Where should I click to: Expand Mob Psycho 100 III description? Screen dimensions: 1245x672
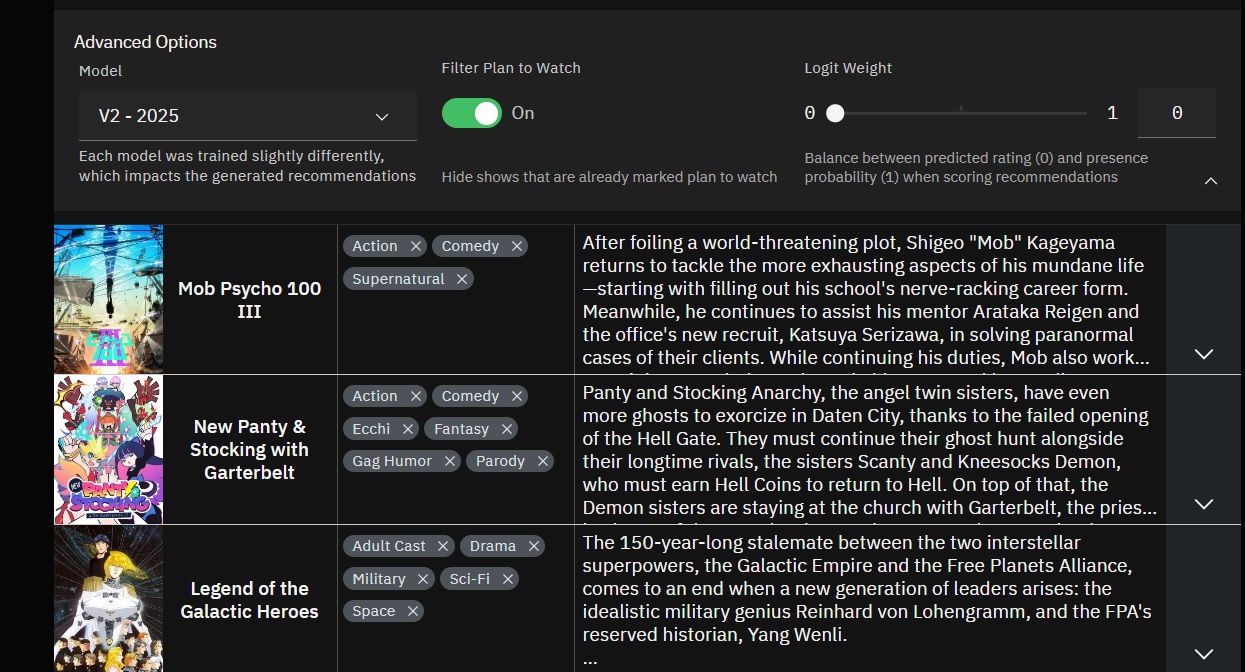tap(1204, 354)
